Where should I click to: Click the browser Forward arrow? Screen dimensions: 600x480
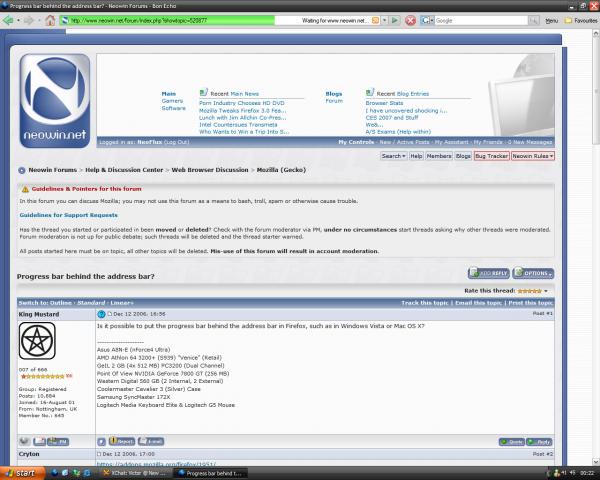29,20
